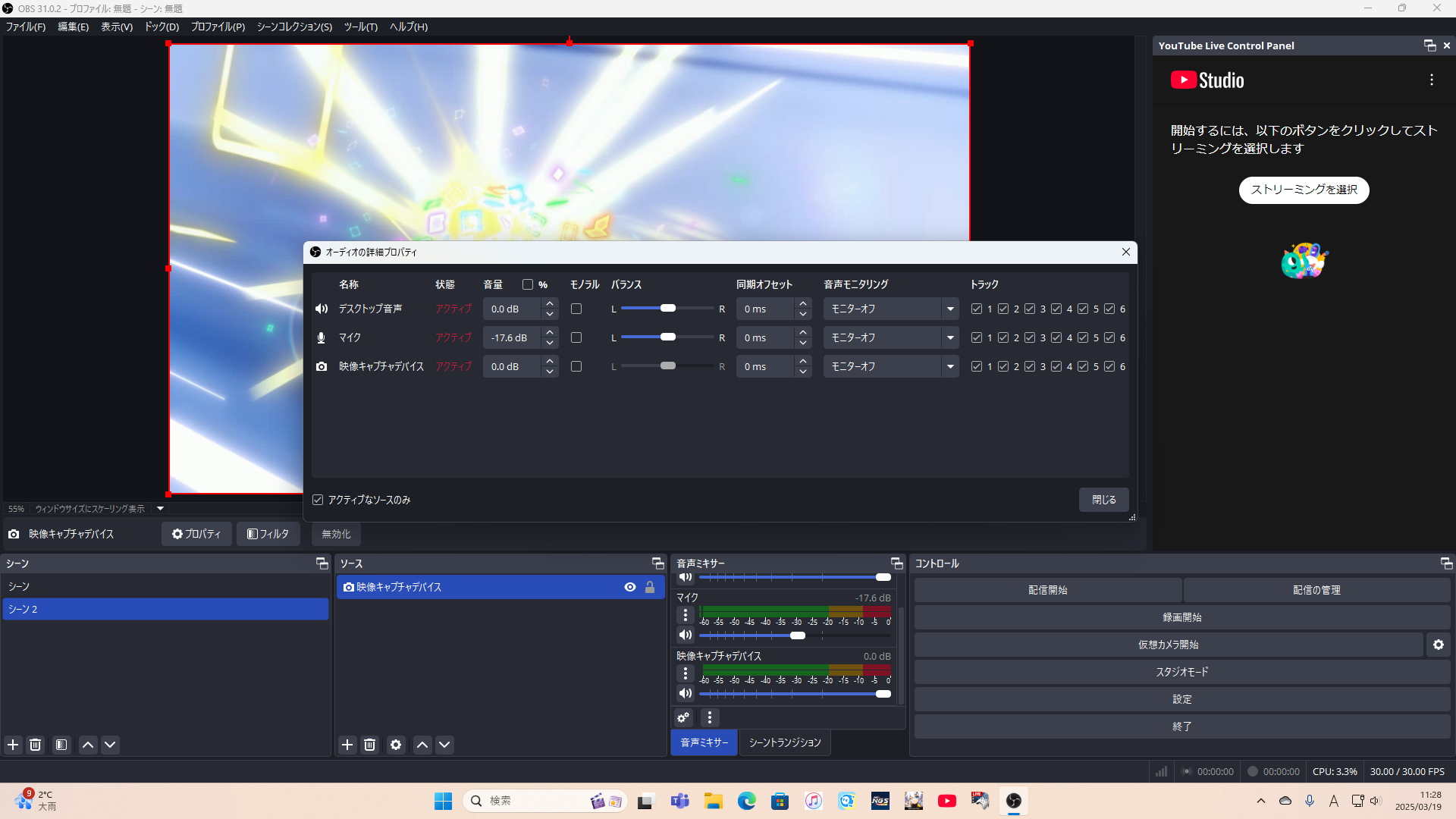Move source down with arrow icon
The image size is (1456, 819).
pos(445,745)
